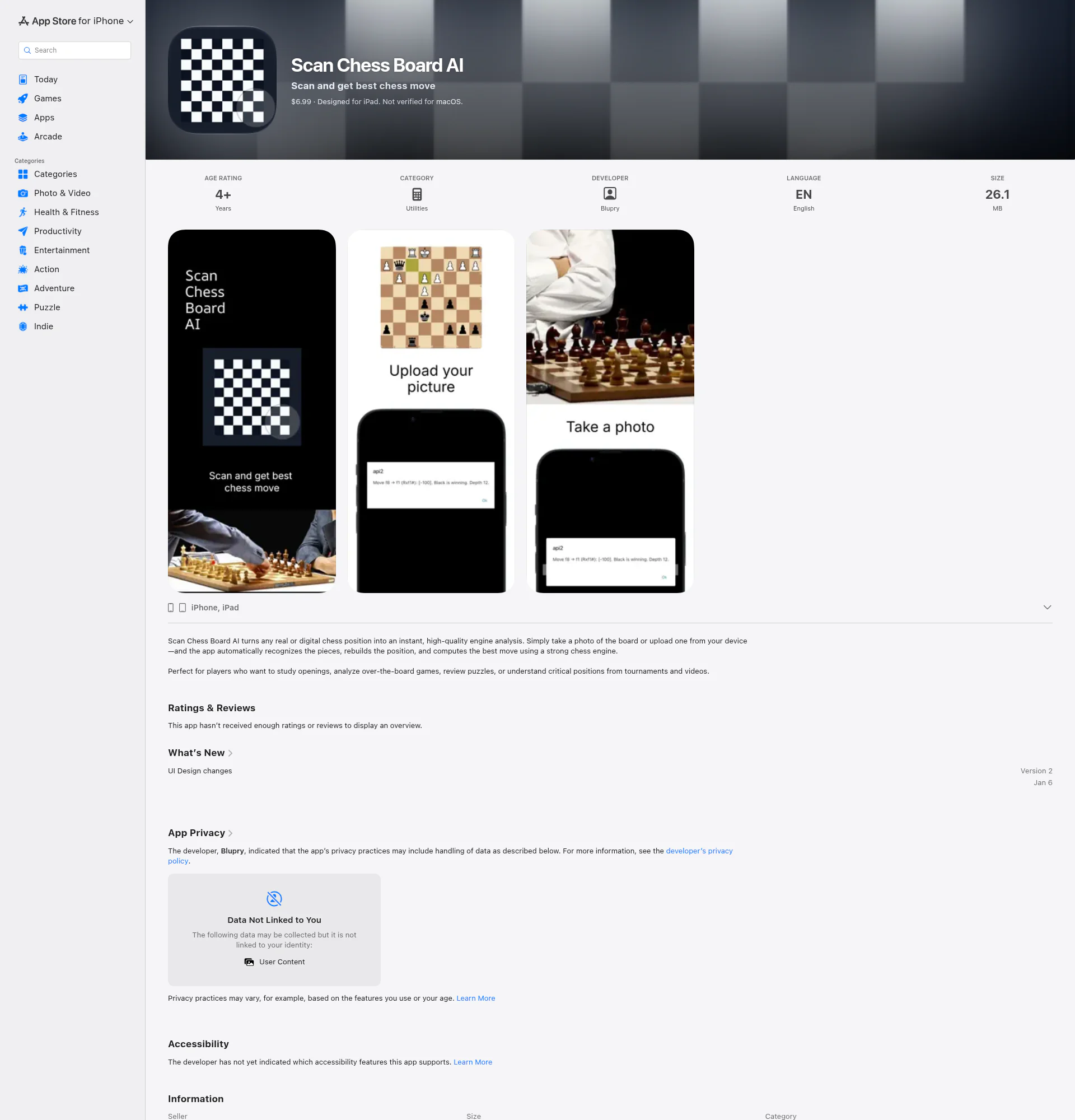
Task: Click the Adventure map icon
Action: (23, 288)
